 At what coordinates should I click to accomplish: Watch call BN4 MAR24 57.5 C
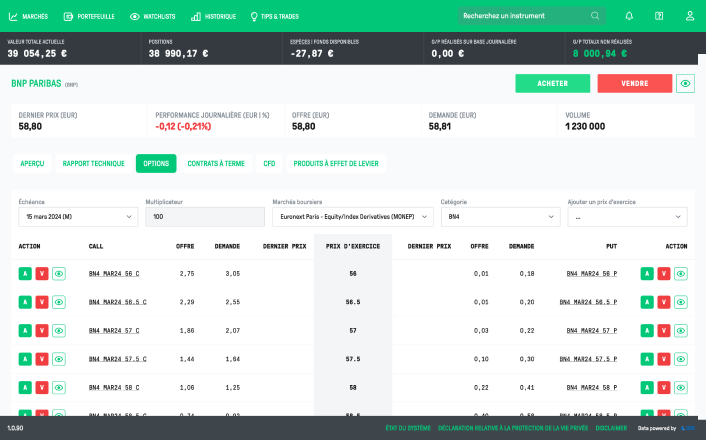coord(59,359)
